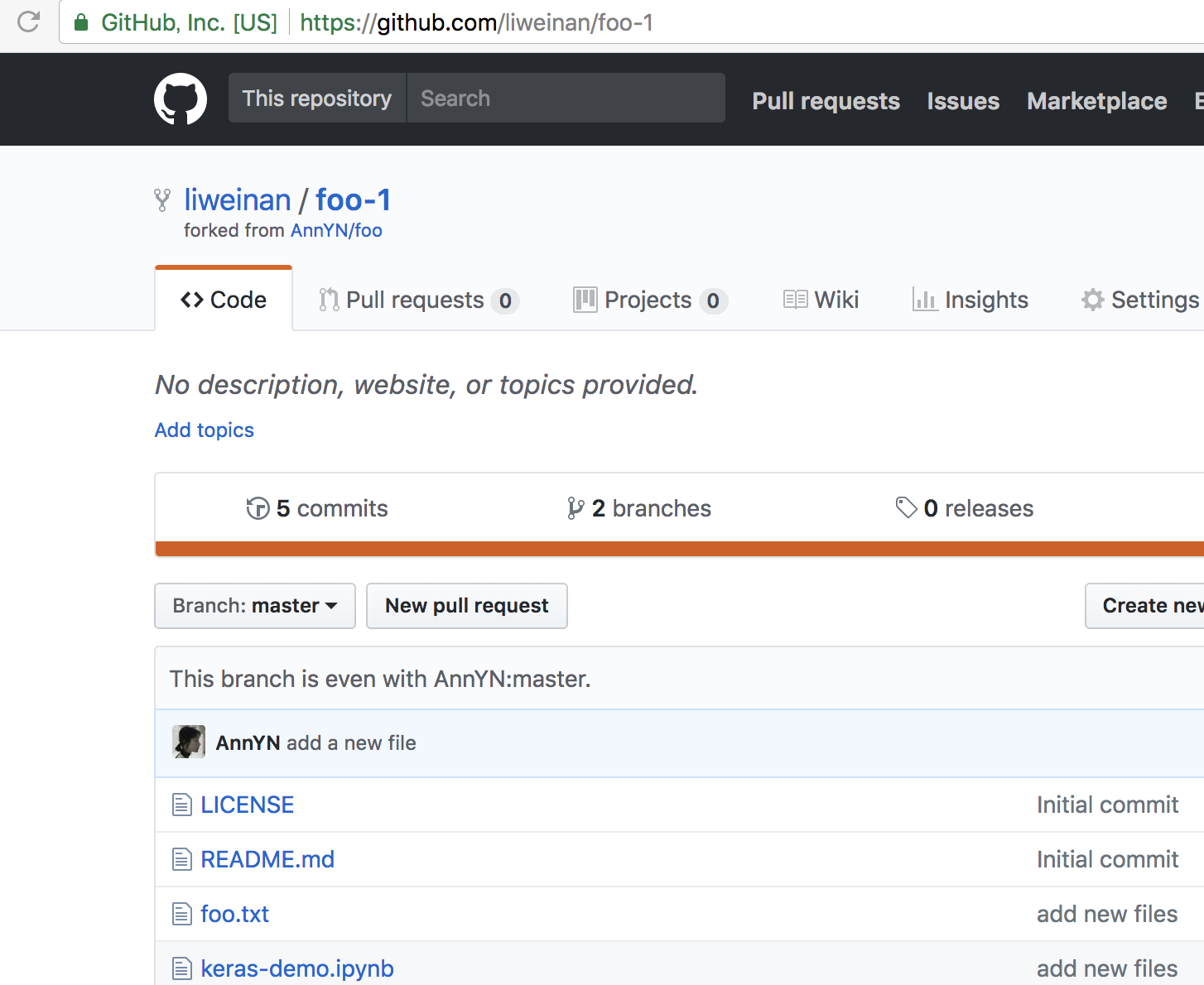Image resolution: width=1204 pixels, height=985 pixels.
Task: Click the file icon beside README.md
Action: point(181,859)
